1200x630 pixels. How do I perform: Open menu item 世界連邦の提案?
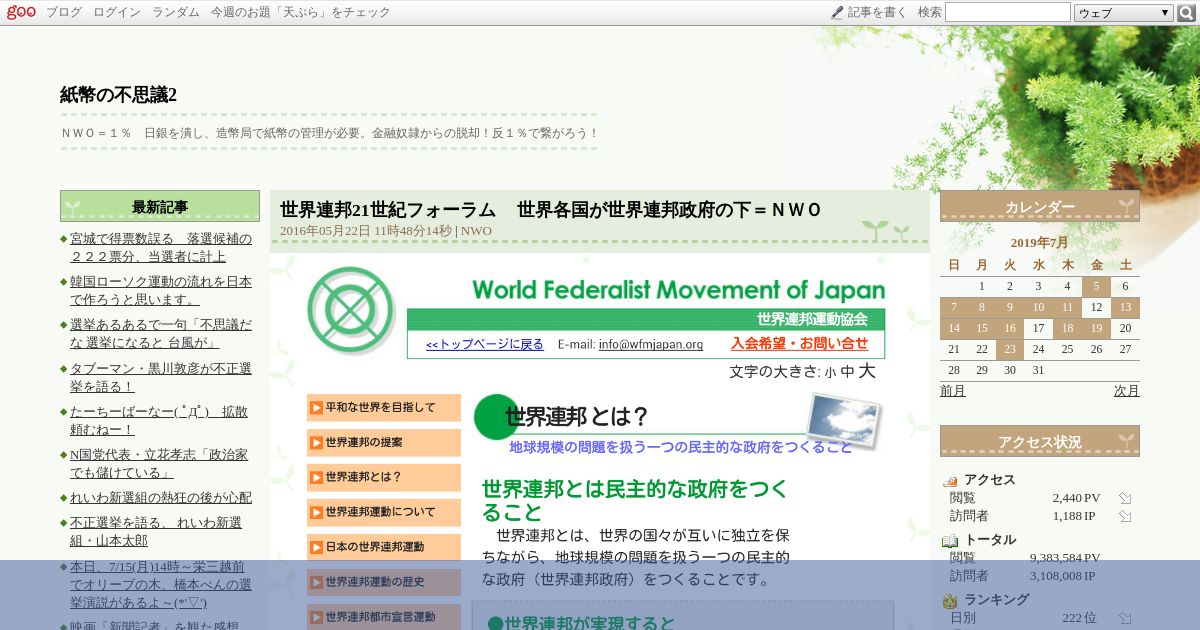click(384, 442)
